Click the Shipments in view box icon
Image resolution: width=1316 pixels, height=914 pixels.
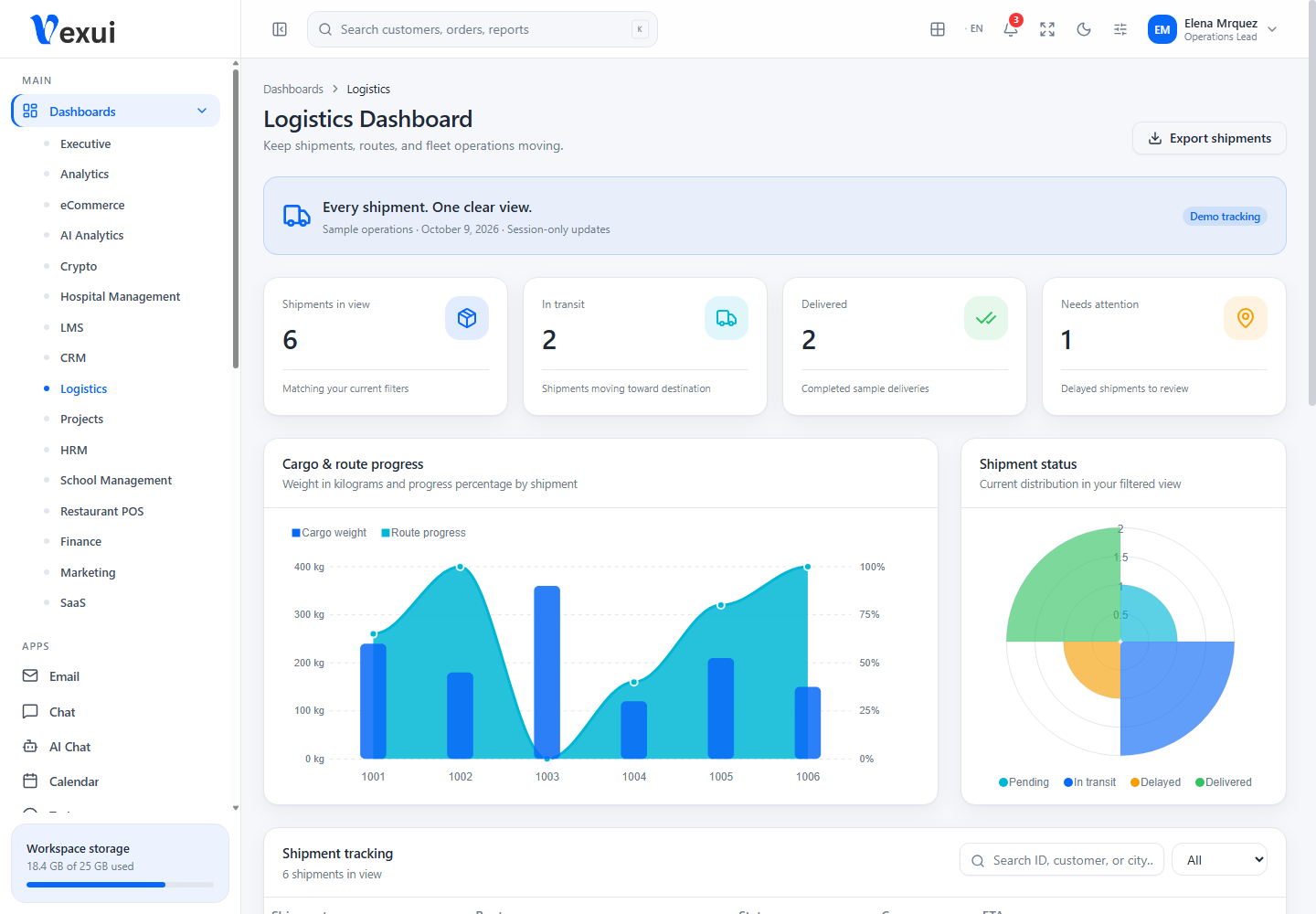(467, 318)
